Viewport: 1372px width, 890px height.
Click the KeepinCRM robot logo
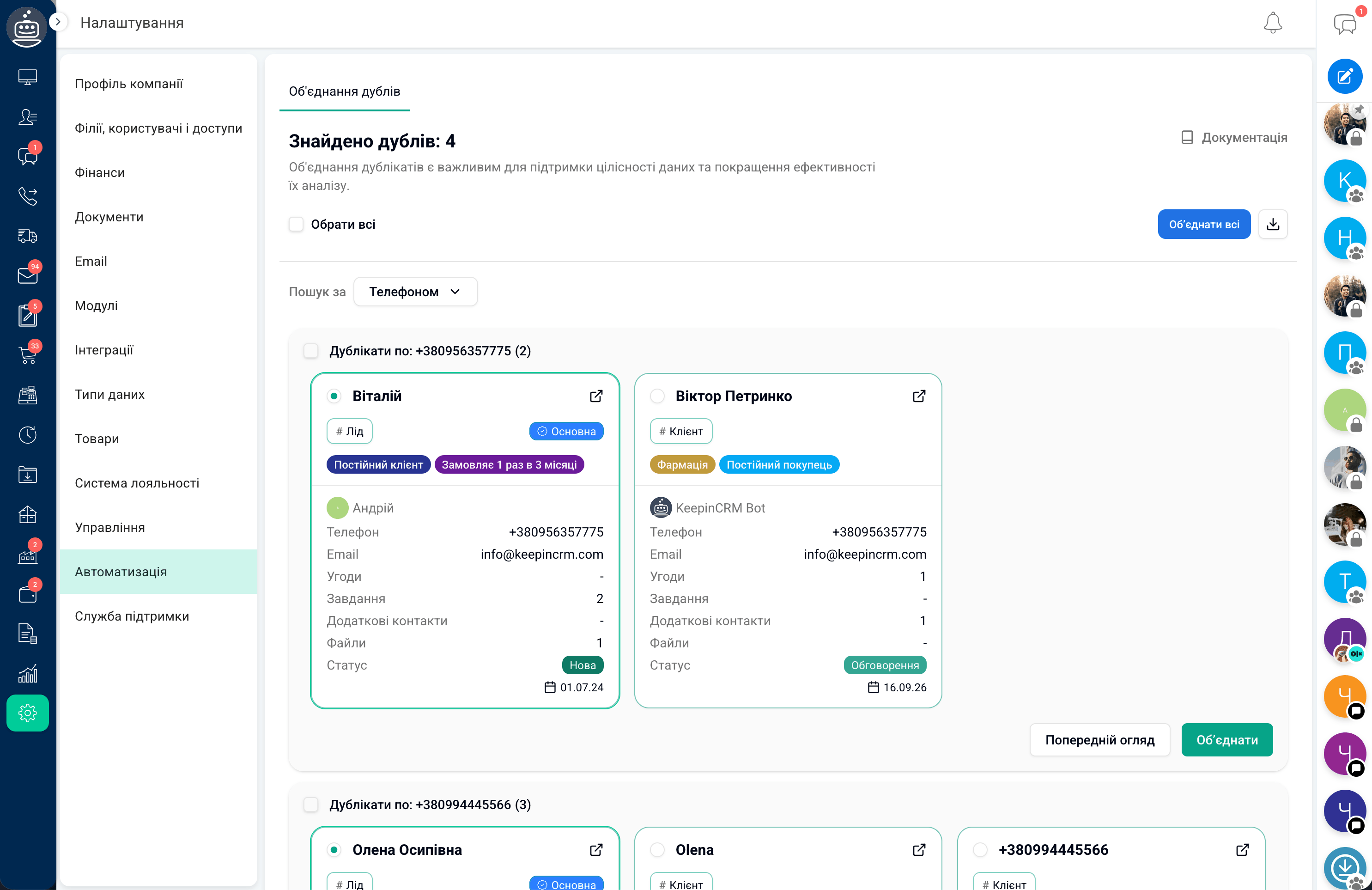(26, 26)
